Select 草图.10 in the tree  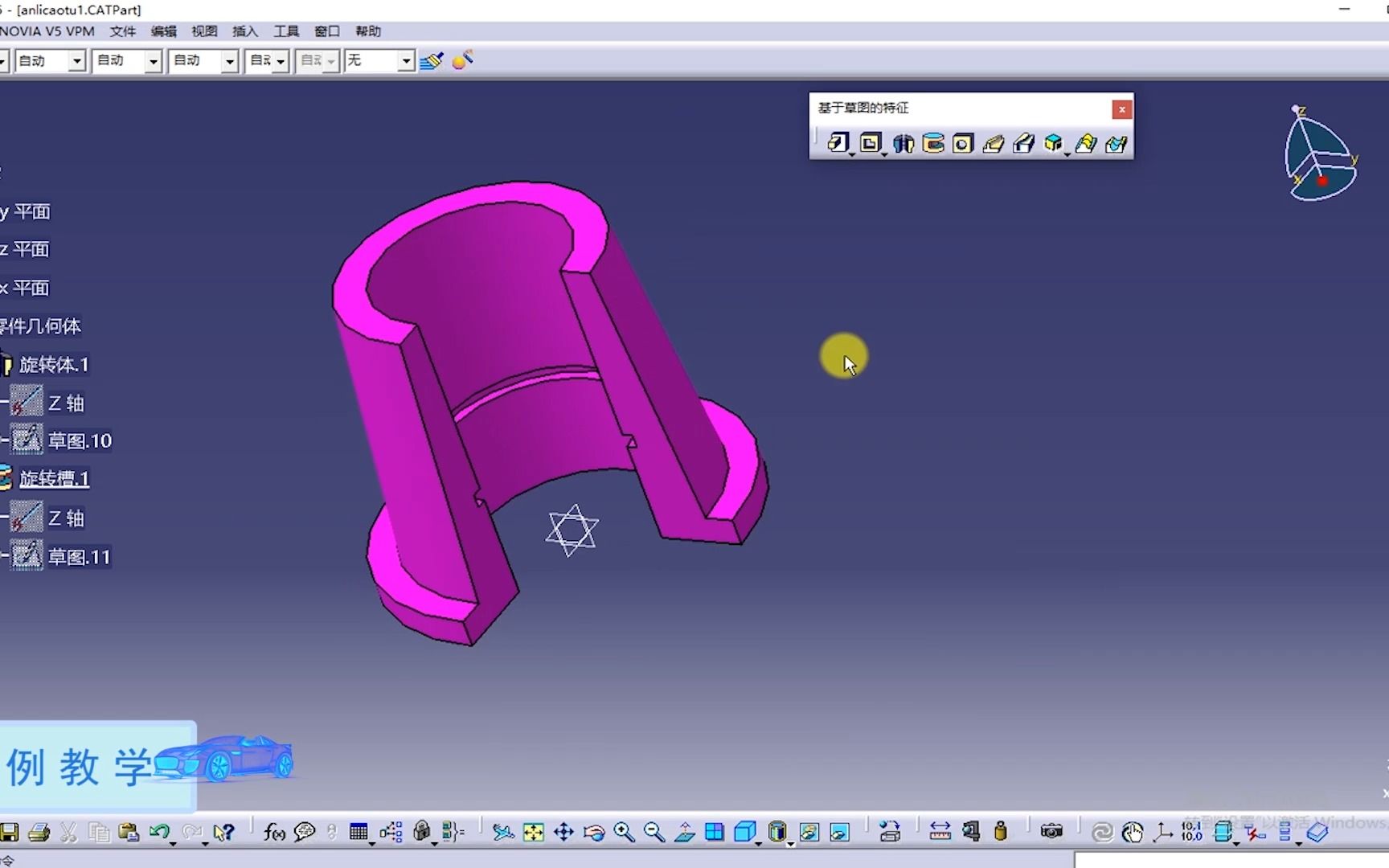click(80, 441)
